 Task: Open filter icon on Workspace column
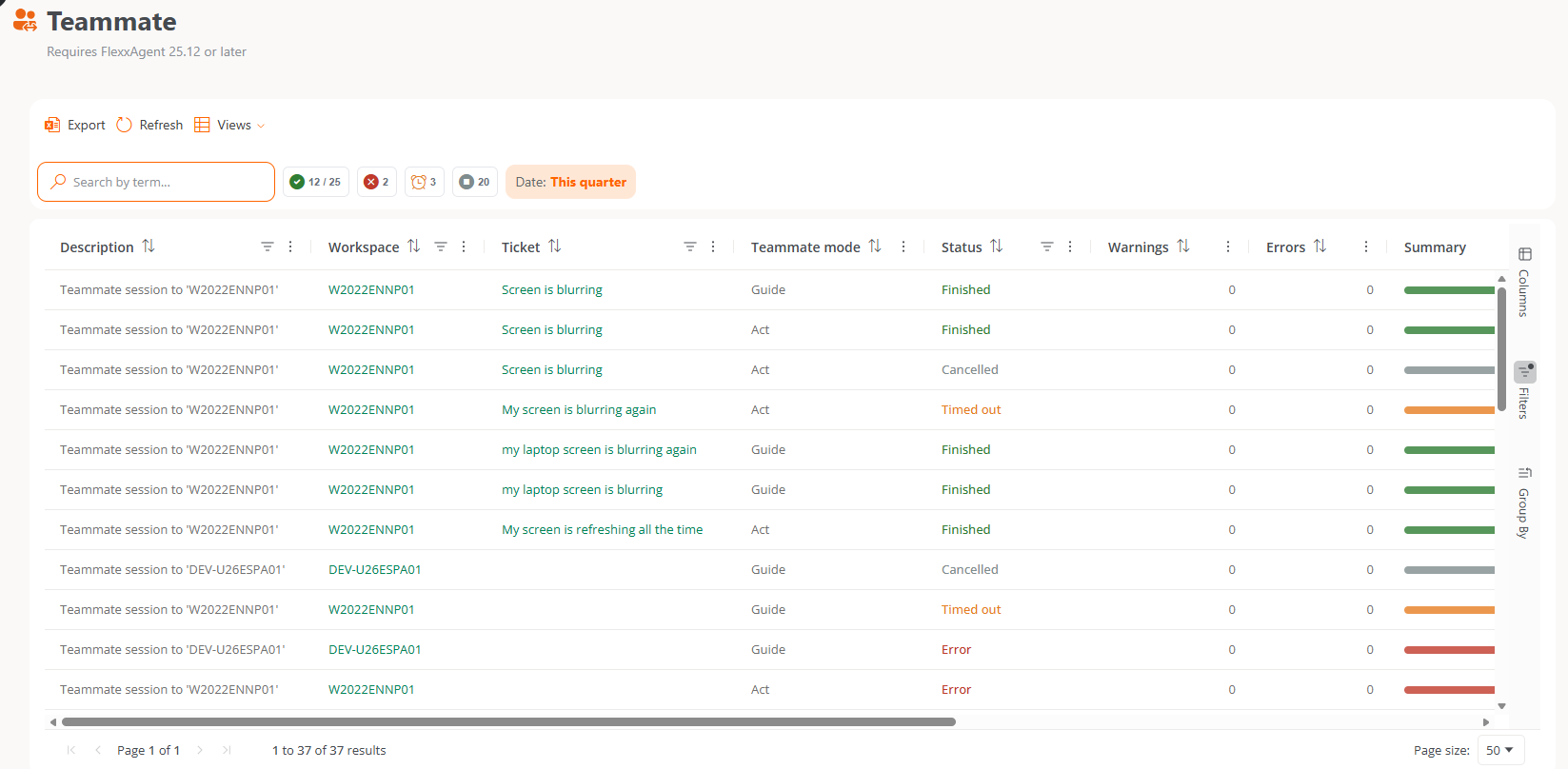(x=441, y=246)
